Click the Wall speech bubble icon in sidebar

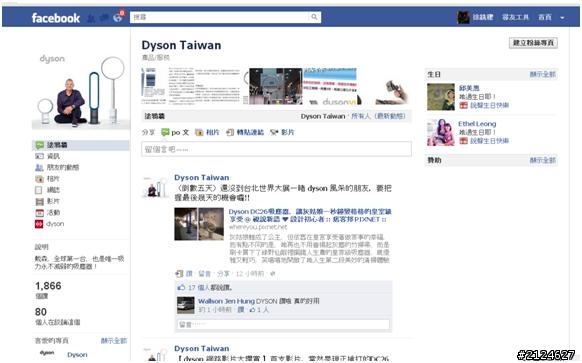(x=39, y=145)
